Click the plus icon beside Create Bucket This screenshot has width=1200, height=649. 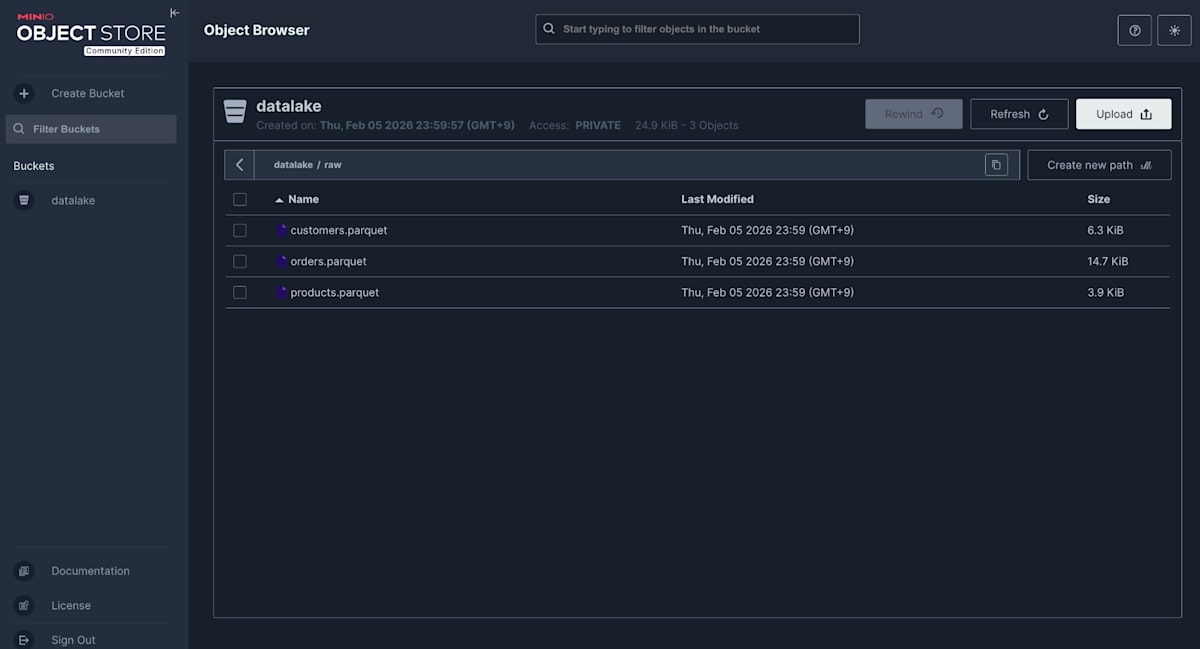click(24, 93)
